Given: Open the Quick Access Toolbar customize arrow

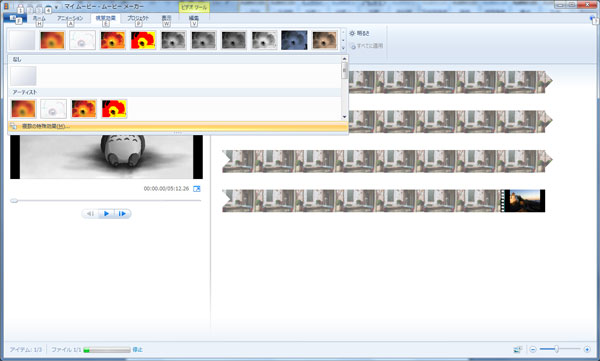Looking at the screenshot, I should pyautogui.click(x=56, y=7).
